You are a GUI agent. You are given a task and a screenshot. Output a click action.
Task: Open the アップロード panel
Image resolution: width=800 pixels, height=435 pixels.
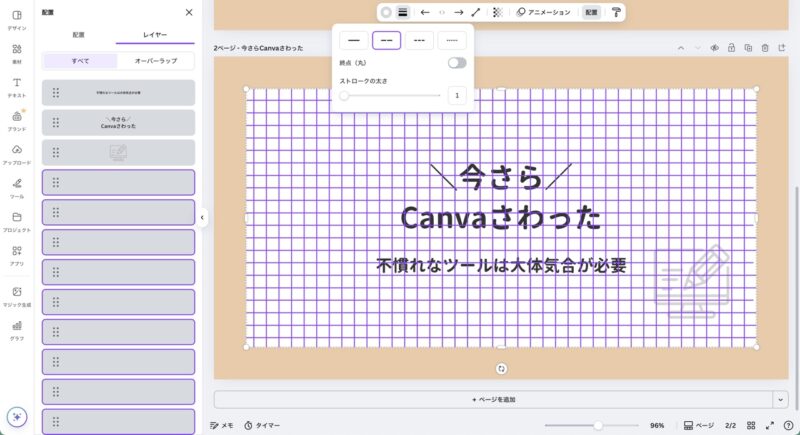click(17, 155)
